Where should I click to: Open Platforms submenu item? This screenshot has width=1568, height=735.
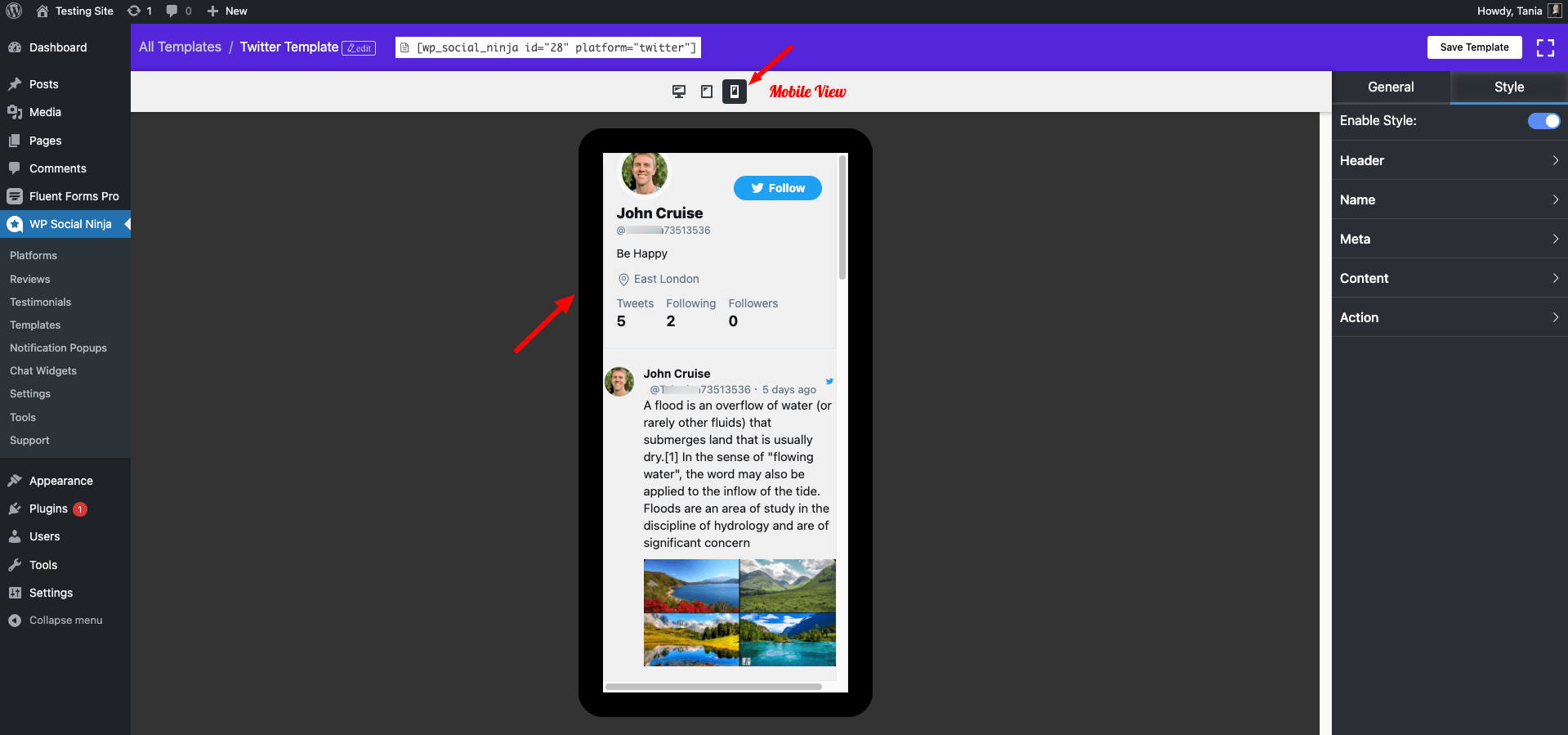point(34,256)
